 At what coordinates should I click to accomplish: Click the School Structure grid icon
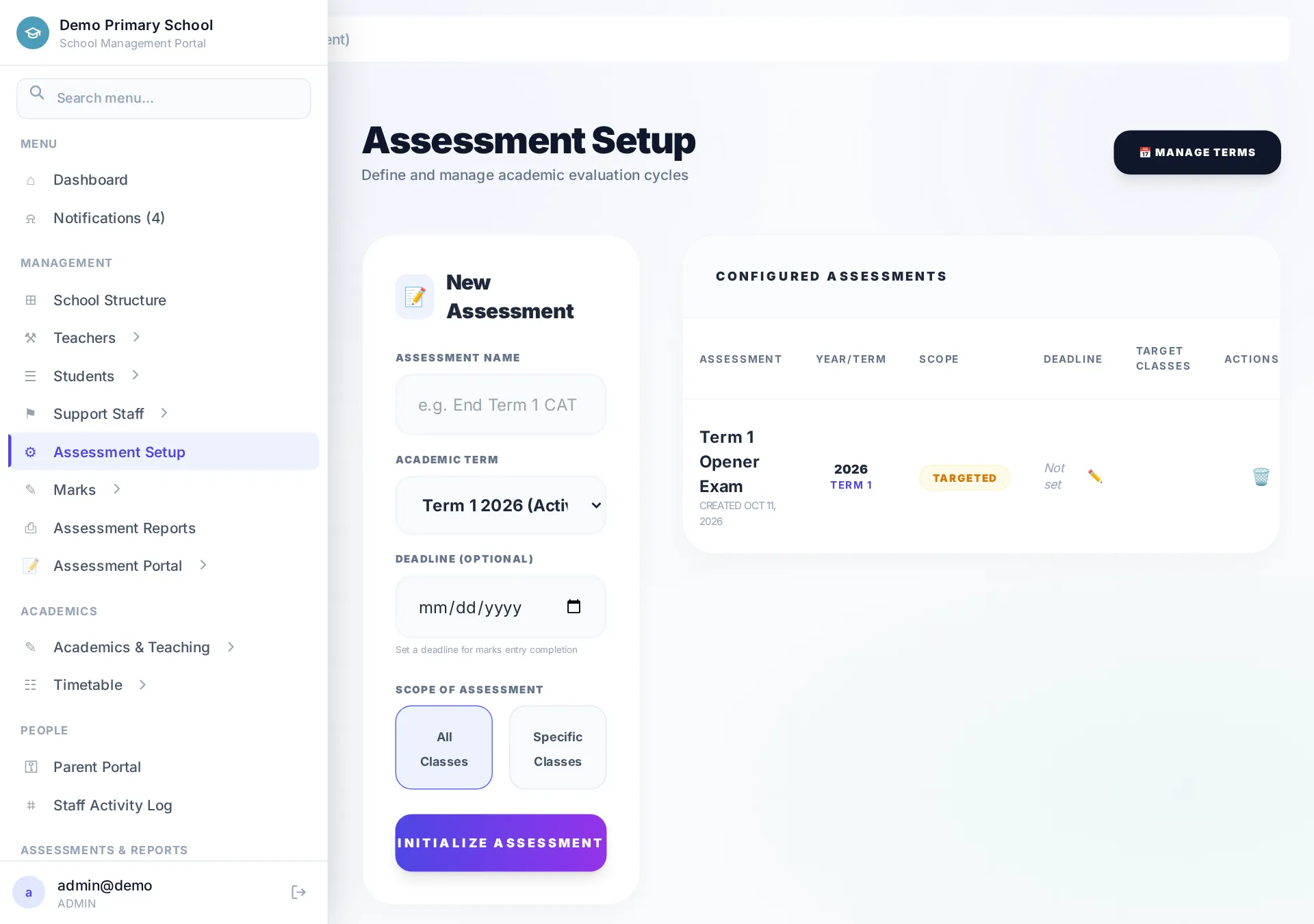pos(31,300)
